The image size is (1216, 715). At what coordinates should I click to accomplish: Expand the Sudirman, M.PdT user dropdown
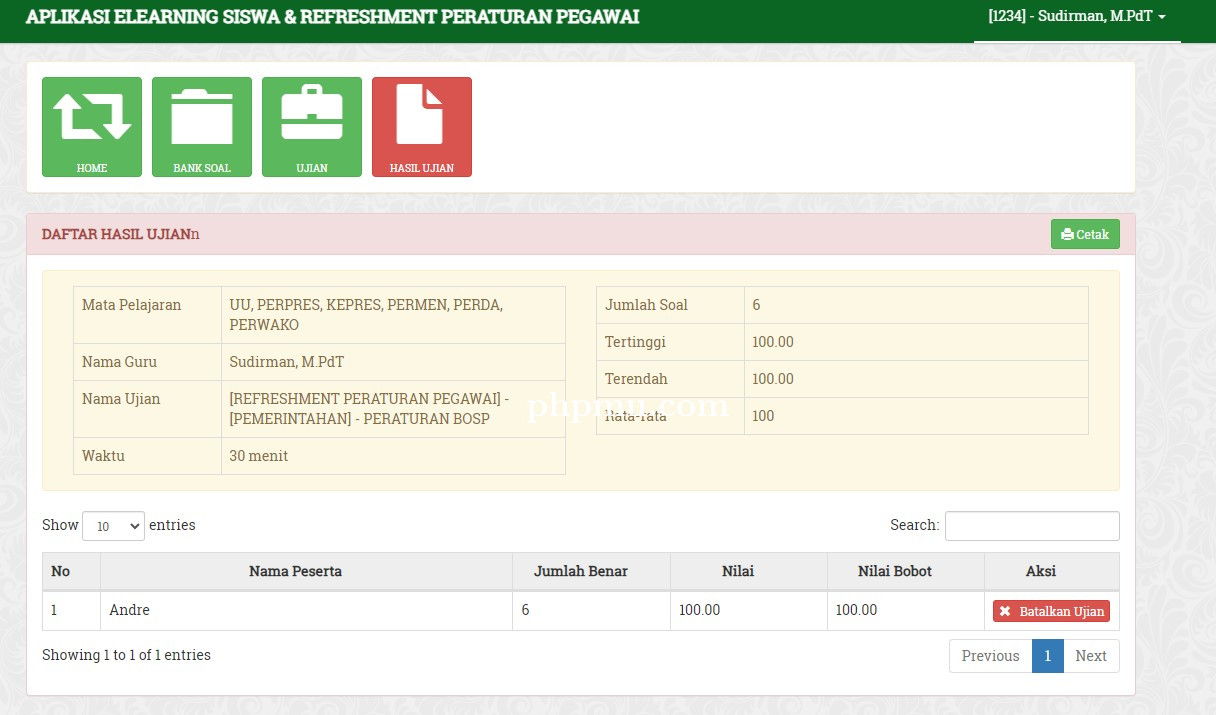1077,17
